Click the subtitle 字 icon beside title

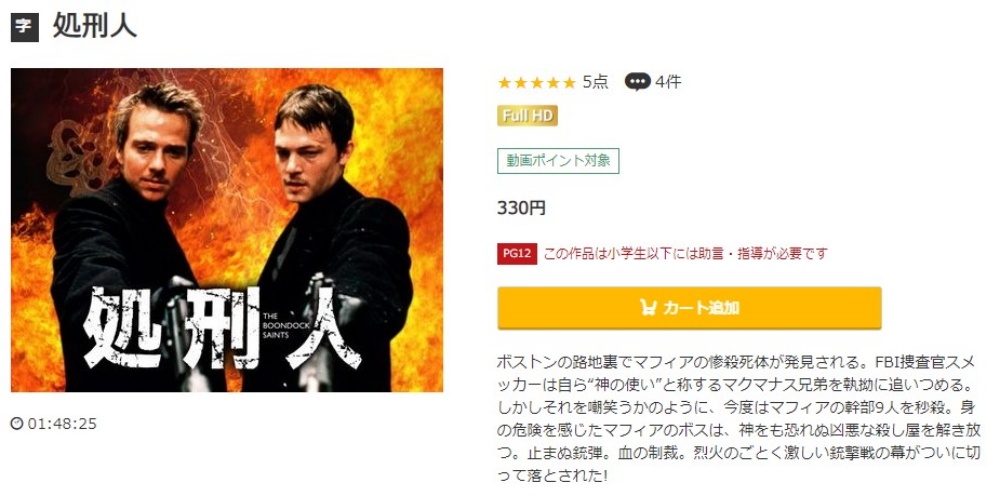coord(25,27)
